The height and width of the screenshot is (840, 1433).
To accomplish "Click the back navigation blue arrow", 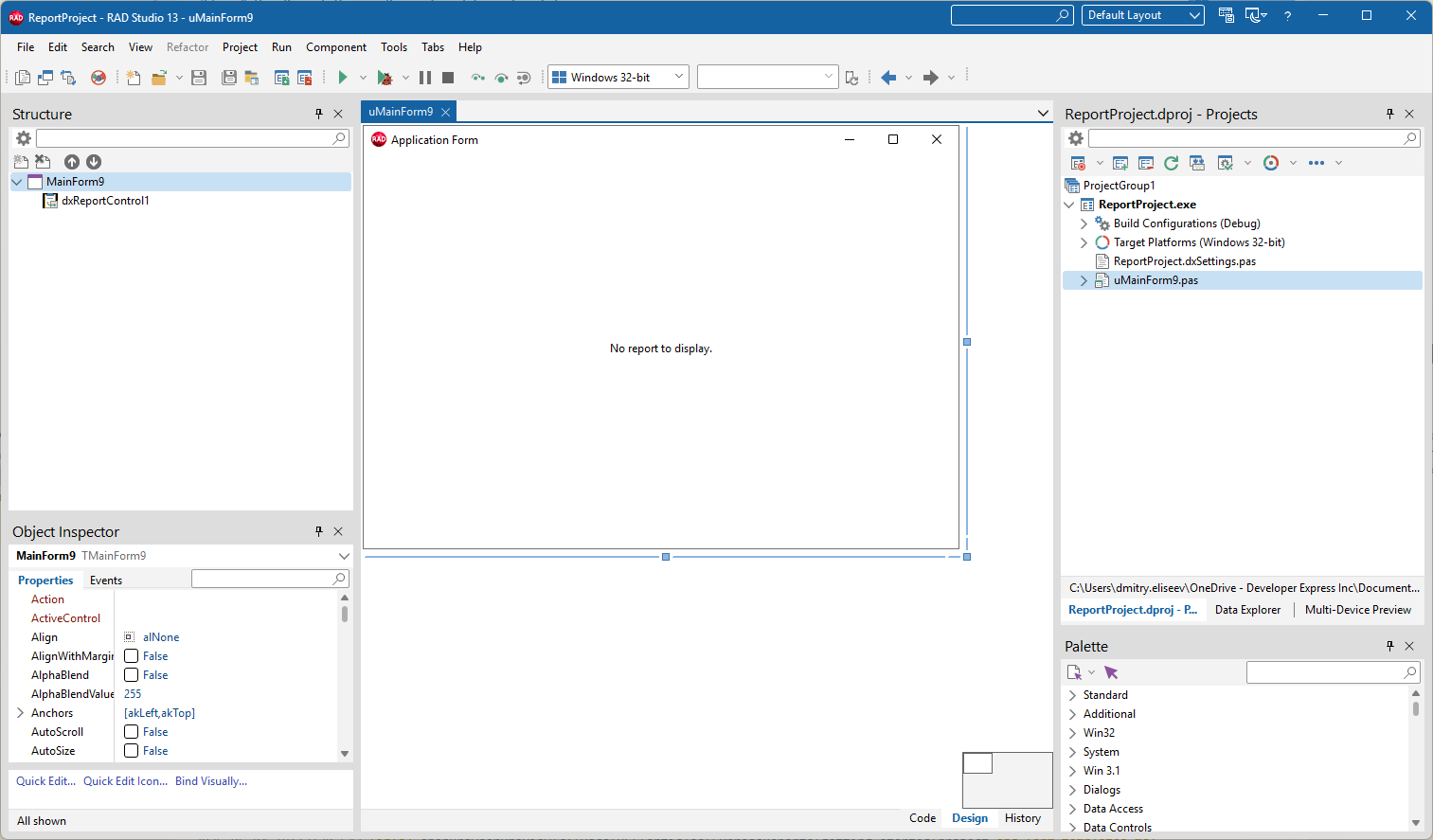I will click(888, 78).
